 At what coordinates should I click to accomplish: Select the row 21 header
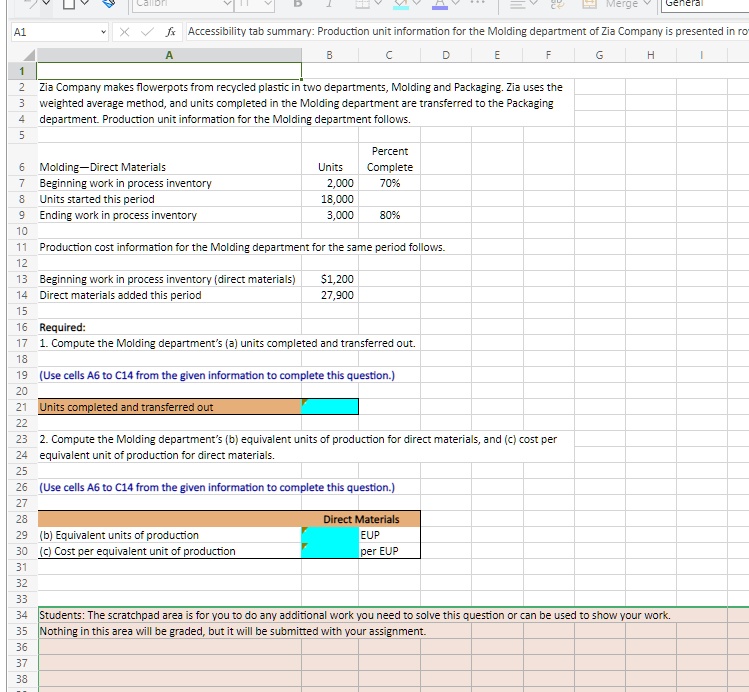pos(18,407)
